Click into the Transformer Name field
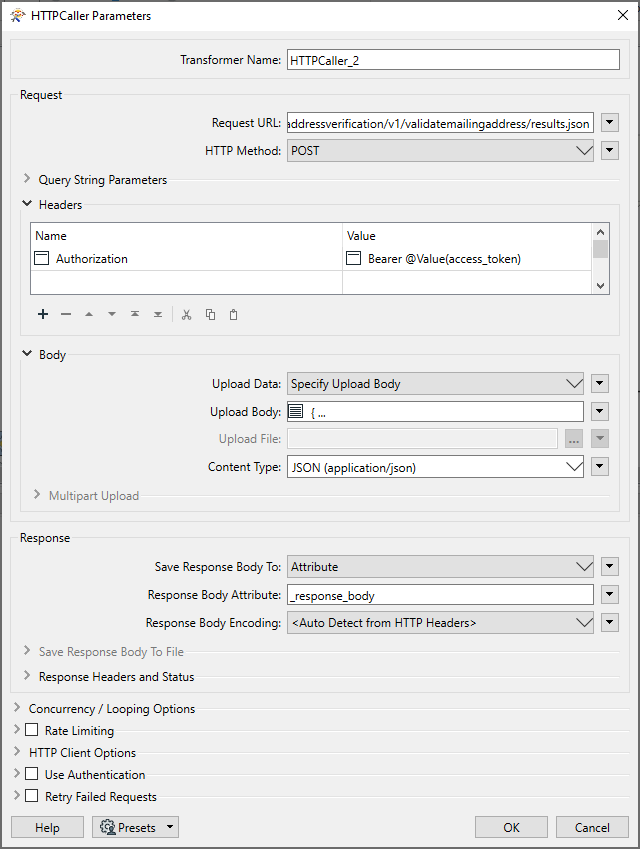Screen dimensions: 640x849 coord(452,60)
